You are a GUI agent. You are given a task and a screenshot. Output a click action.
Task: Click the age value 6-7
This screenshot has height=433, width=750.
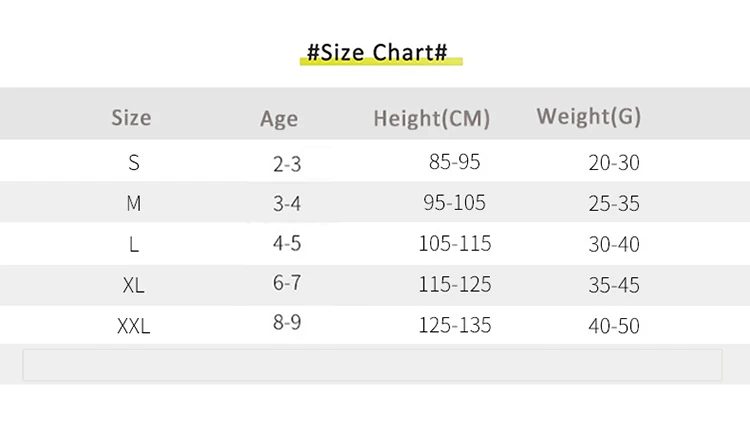287,283
